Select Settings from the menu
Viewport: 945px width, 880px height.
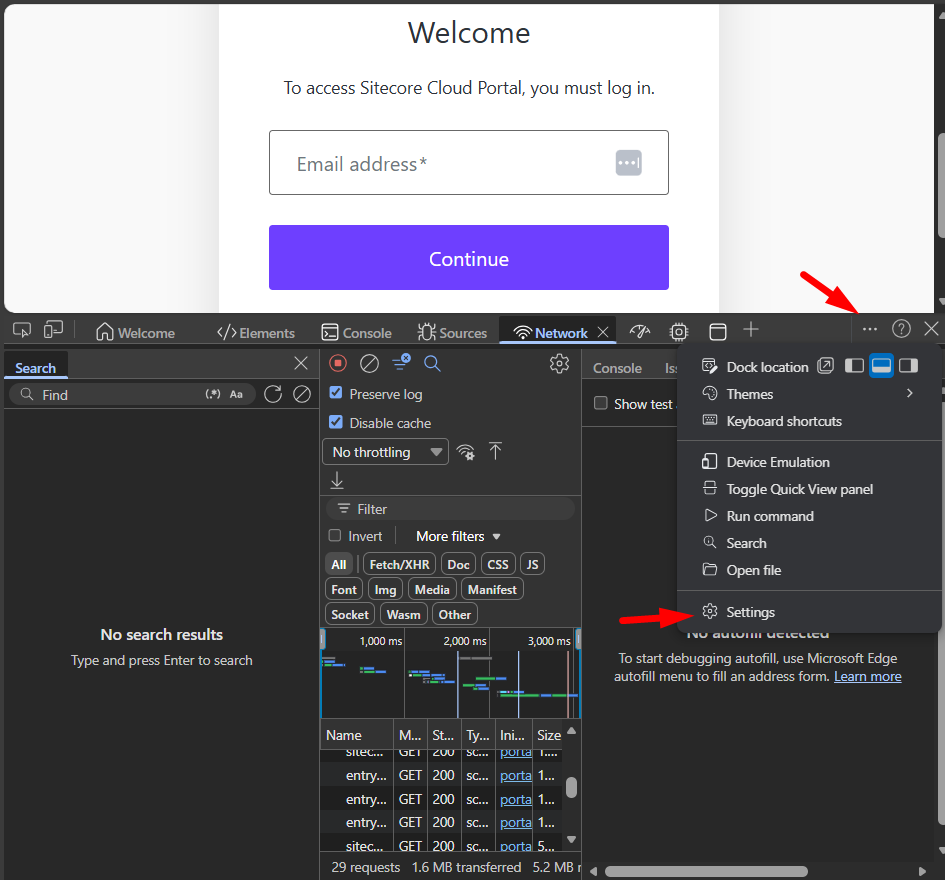coord(750,612)
